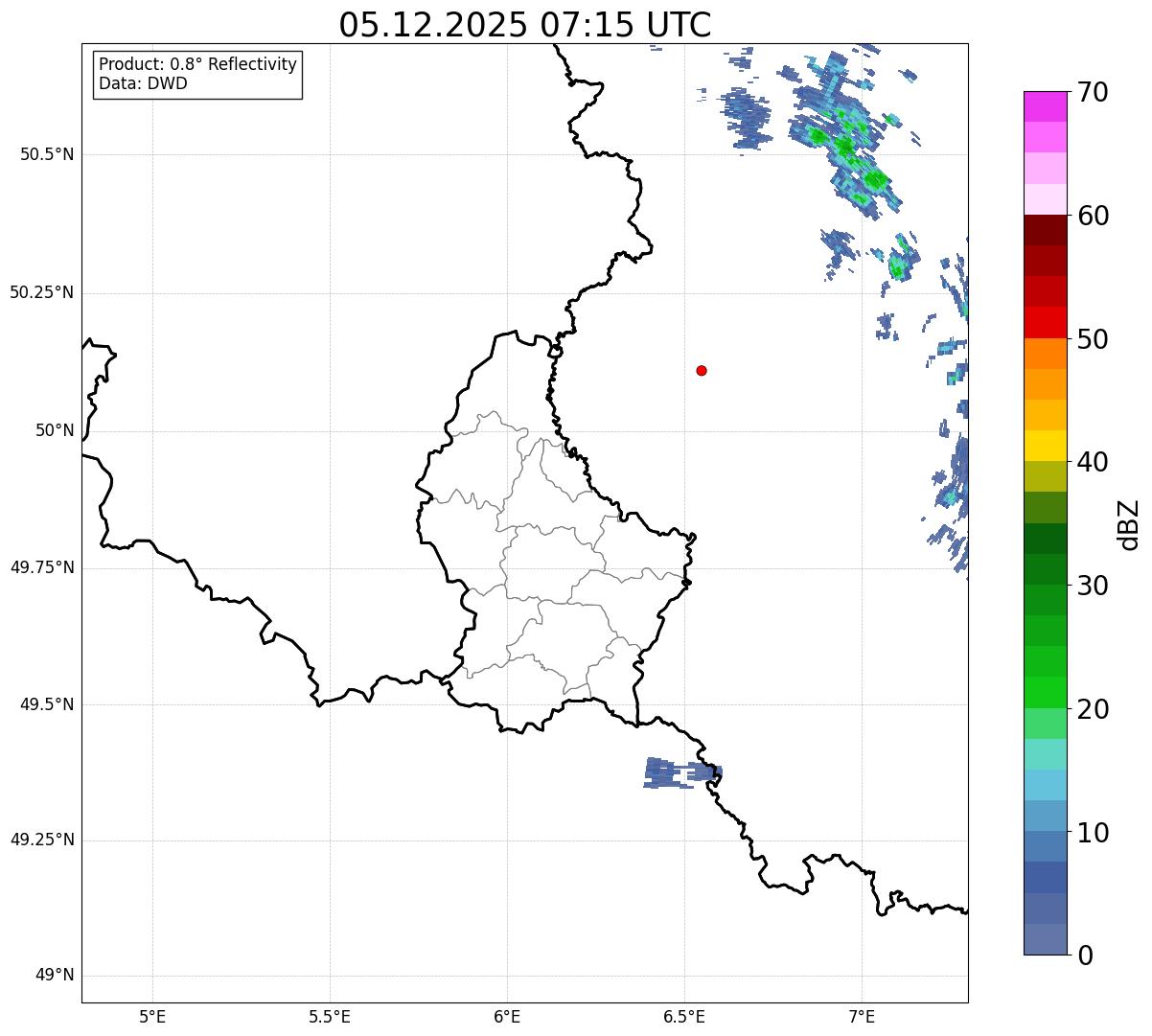Viewport: 1152px width, 1036px height.
Task: Click the 70 colorbar tick label
Action: point(1093,92)
